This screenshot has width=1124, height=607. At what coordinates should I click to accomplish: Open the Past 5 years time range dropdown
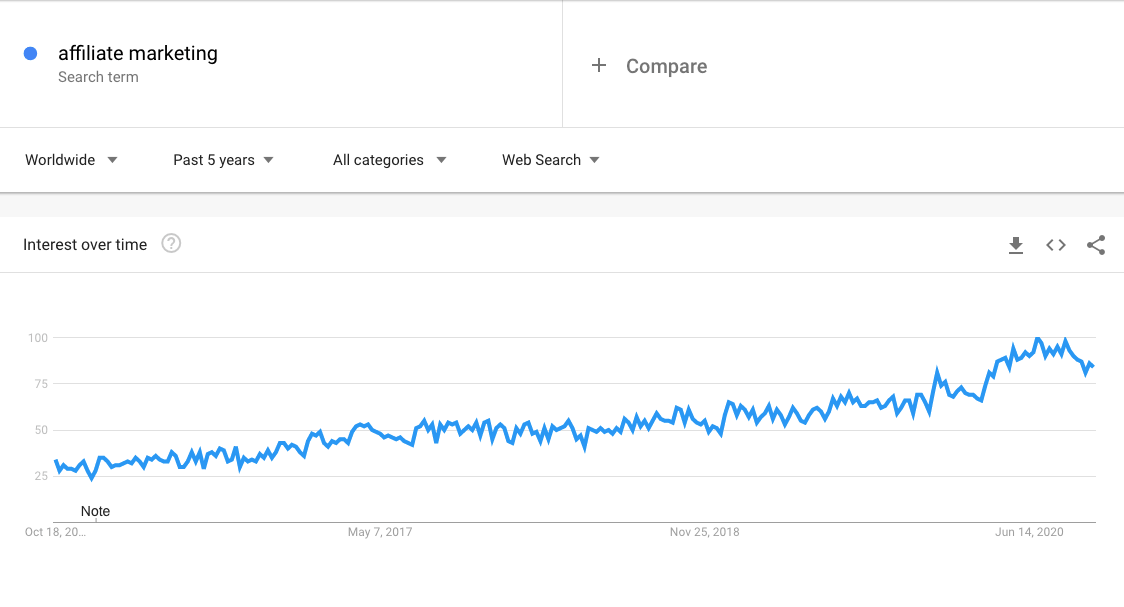pos(224,160)
